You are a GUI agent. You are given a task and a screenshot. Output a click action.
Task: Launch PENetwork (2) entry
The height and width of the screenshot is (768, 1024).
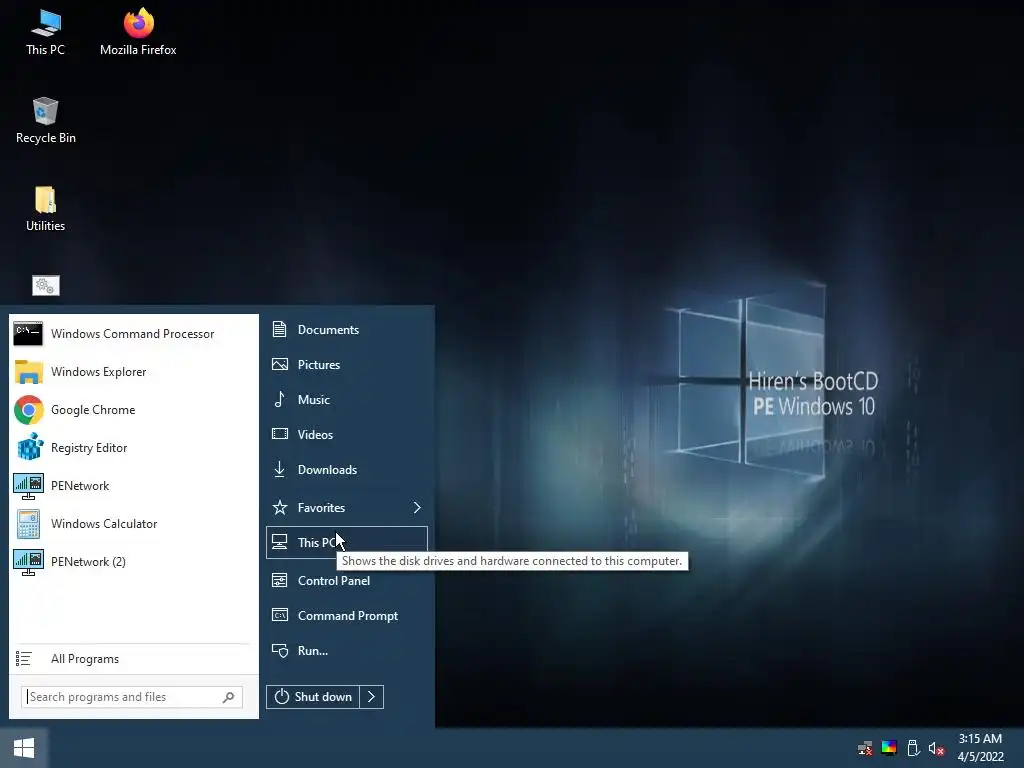(x=134, y=561)
